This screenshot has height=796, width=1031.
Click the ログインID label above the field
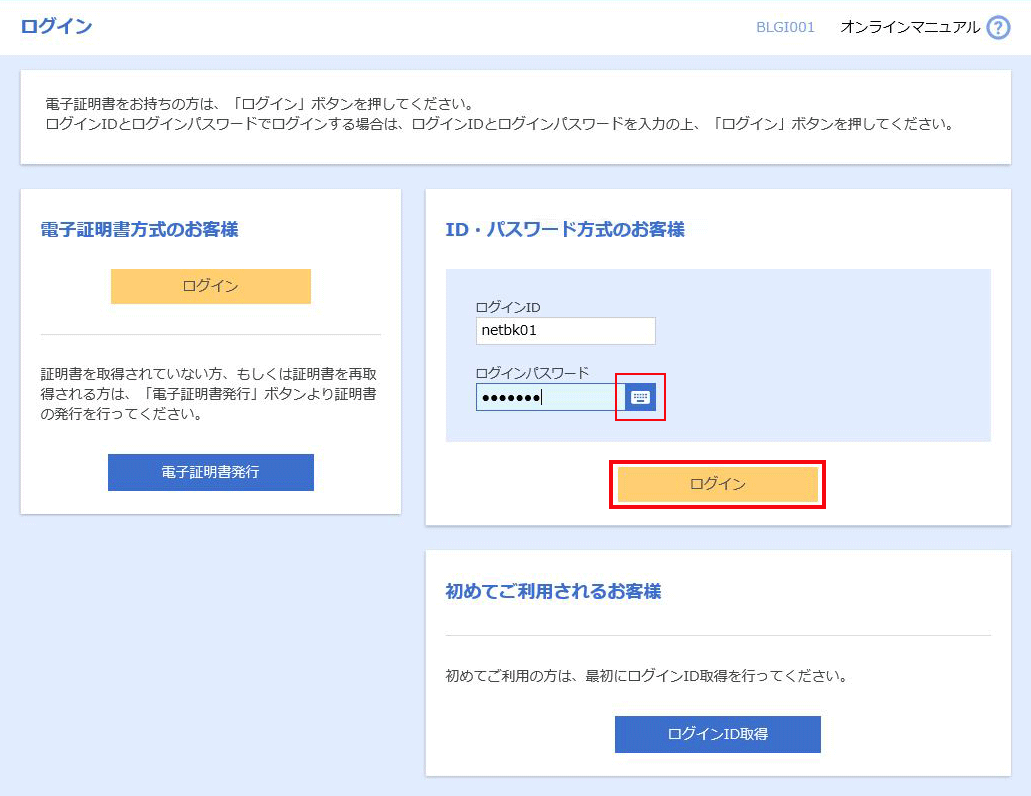click(x=508, y=307)
